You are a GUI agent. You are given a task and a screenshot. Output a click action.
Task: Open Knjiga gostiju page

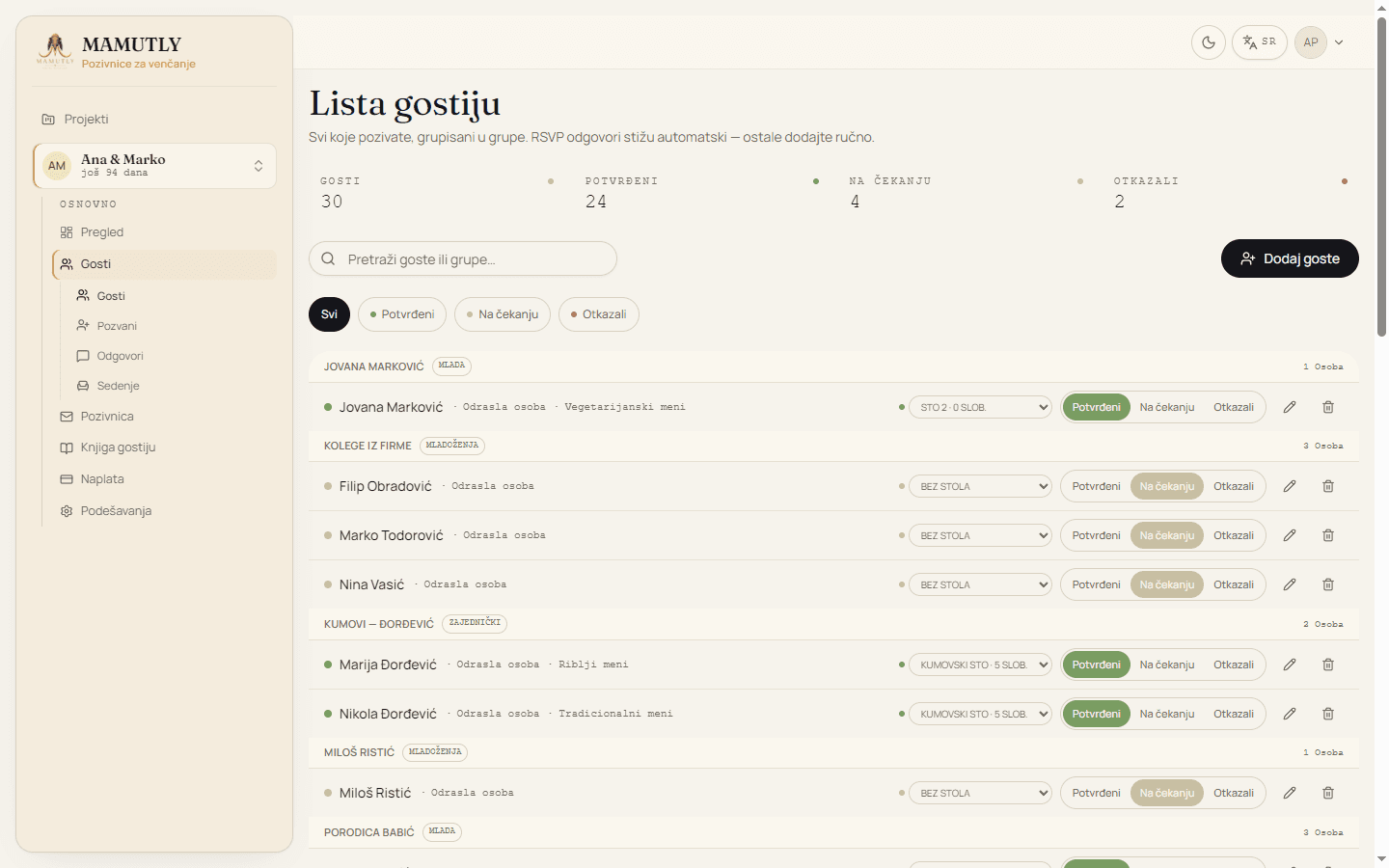click(x=164, y=448)
